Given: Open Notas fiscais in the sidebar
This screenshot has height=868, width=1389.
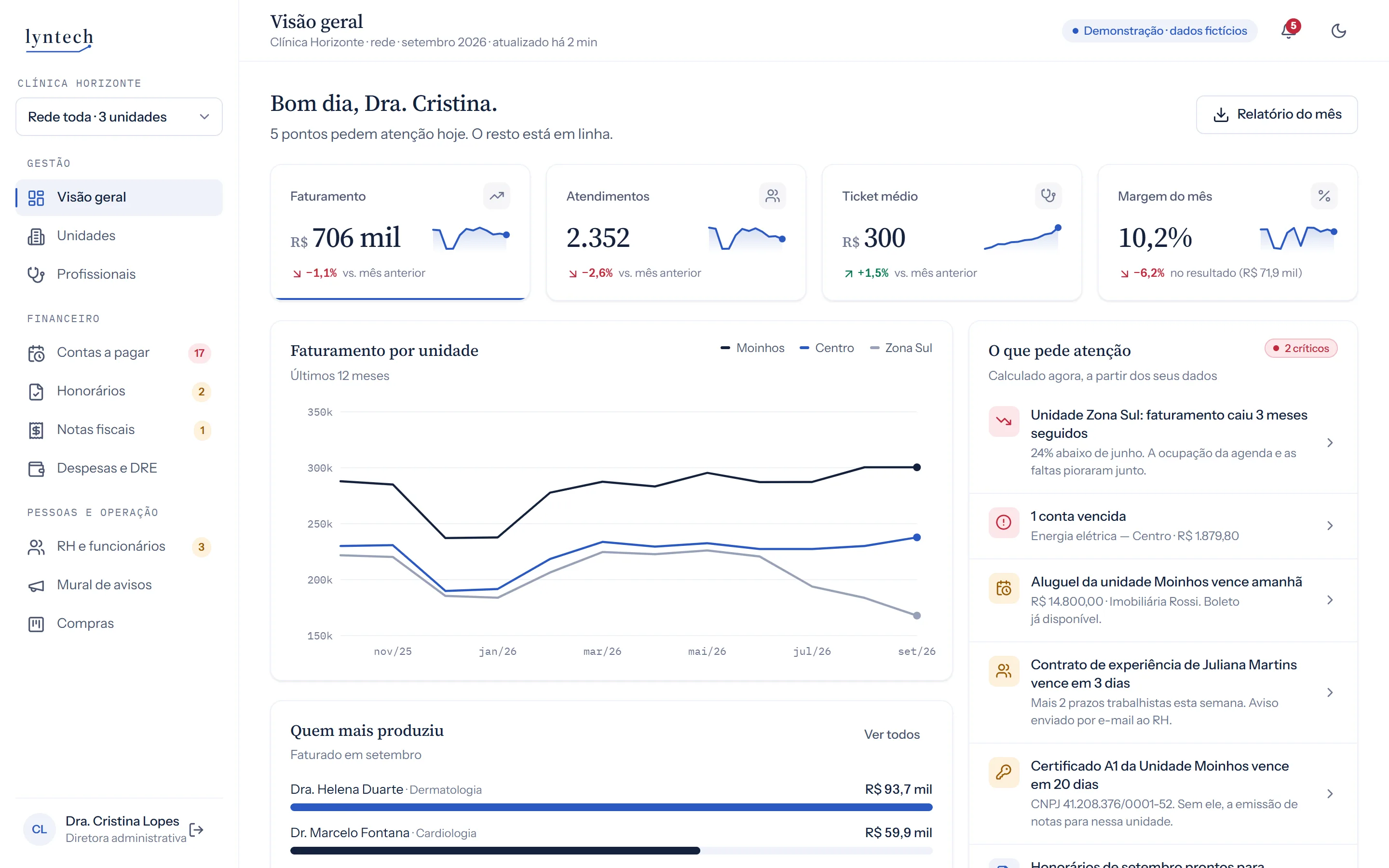Looking at the screenshot, I should [119, 429].
